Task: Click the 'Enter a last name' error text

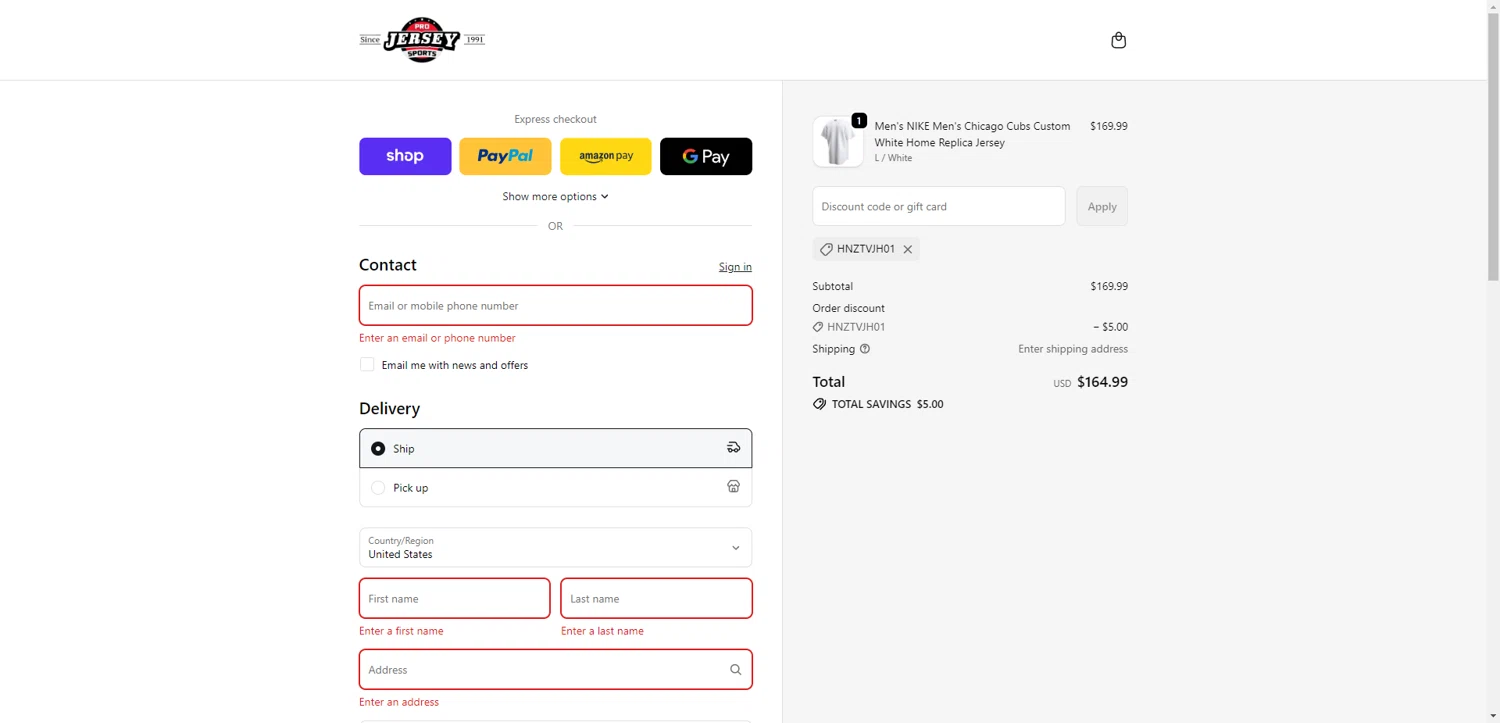Action: click(602, 631)
